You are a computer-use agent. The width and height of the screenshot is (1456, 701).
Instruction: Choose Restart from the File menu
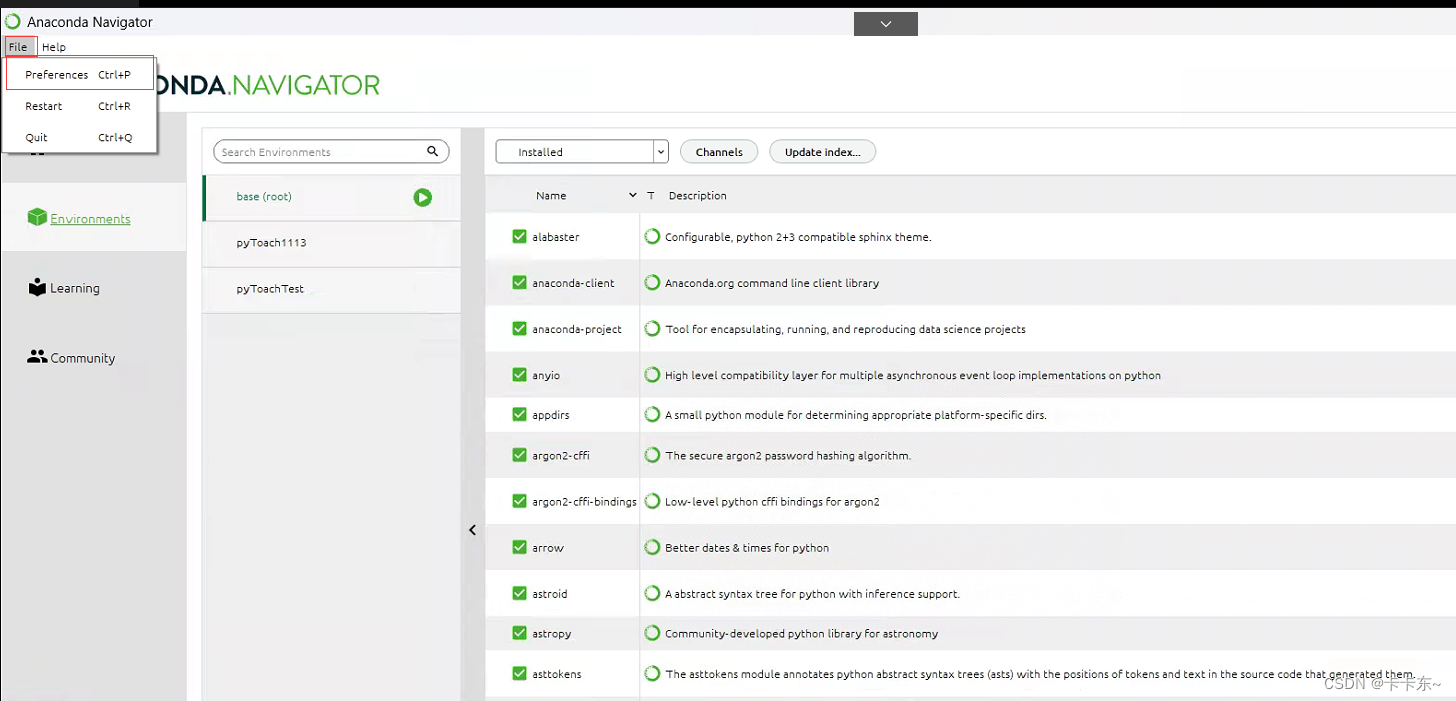pyautogui.click(x=79, y=106)
